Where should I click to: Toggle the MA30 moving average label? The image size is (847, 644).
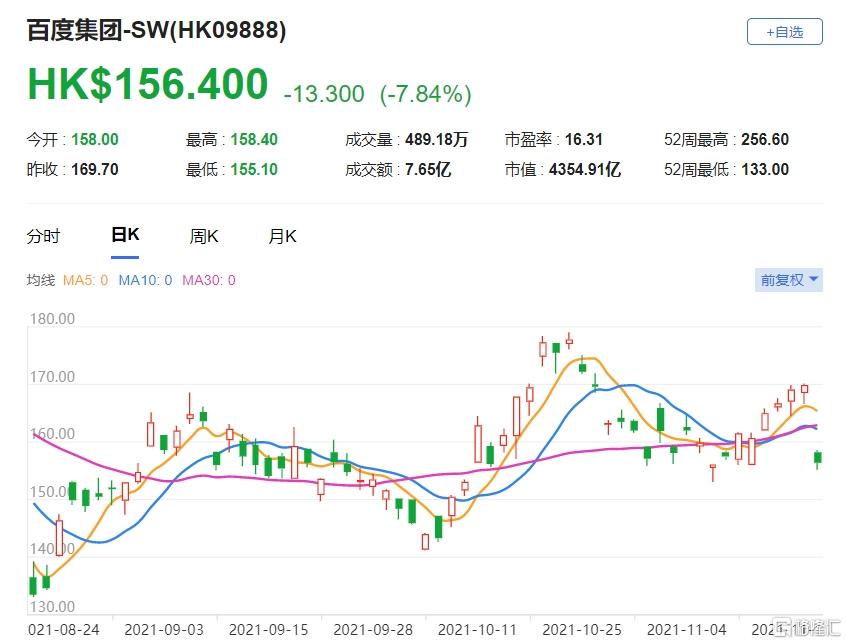point(208,280)
